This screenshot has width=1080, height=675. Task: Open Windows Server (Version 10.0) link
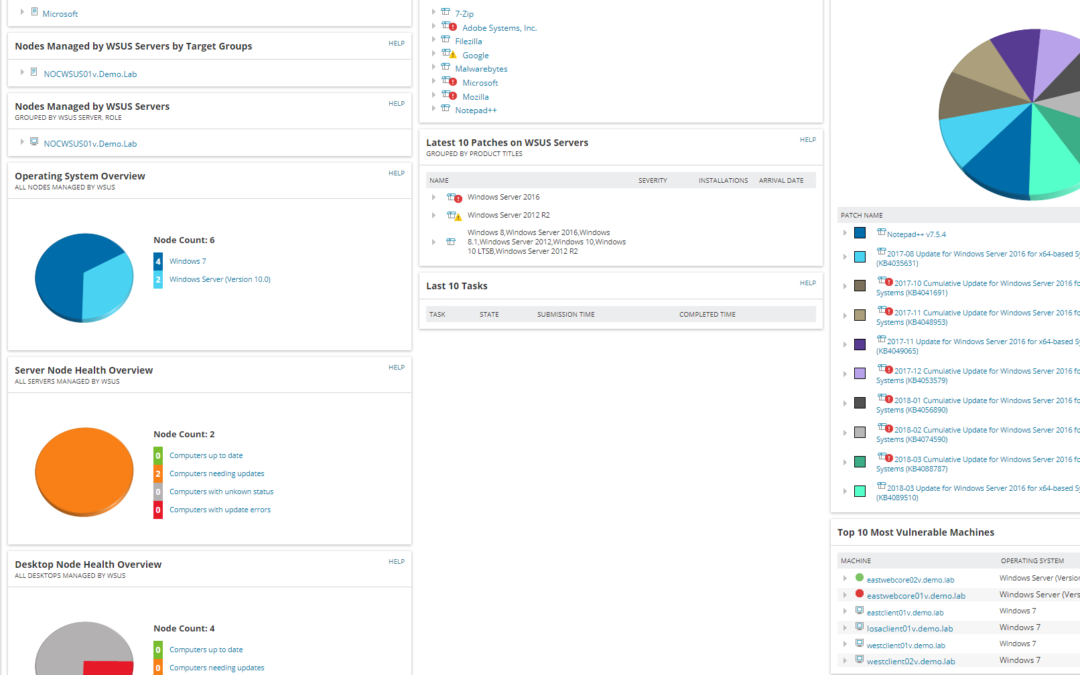220,279
